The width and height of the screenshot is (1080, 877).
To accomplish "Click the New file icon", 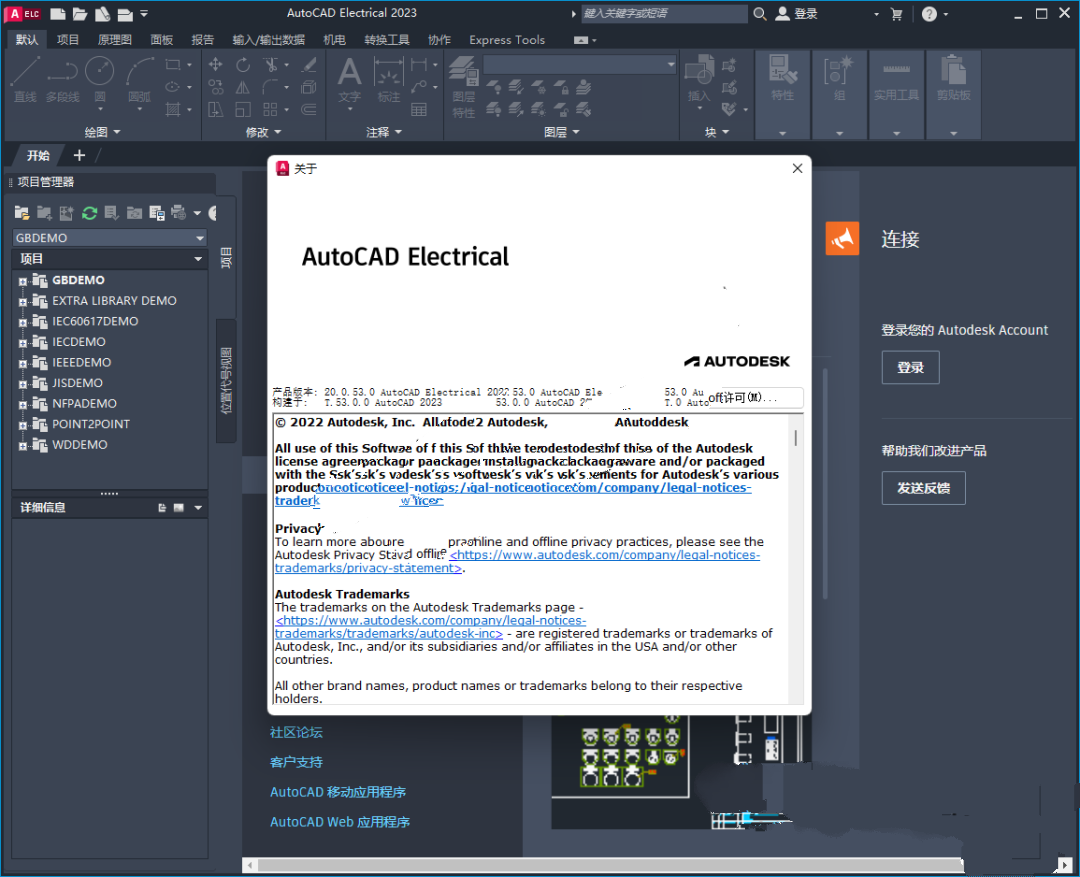I will click(x=58, y=14).
